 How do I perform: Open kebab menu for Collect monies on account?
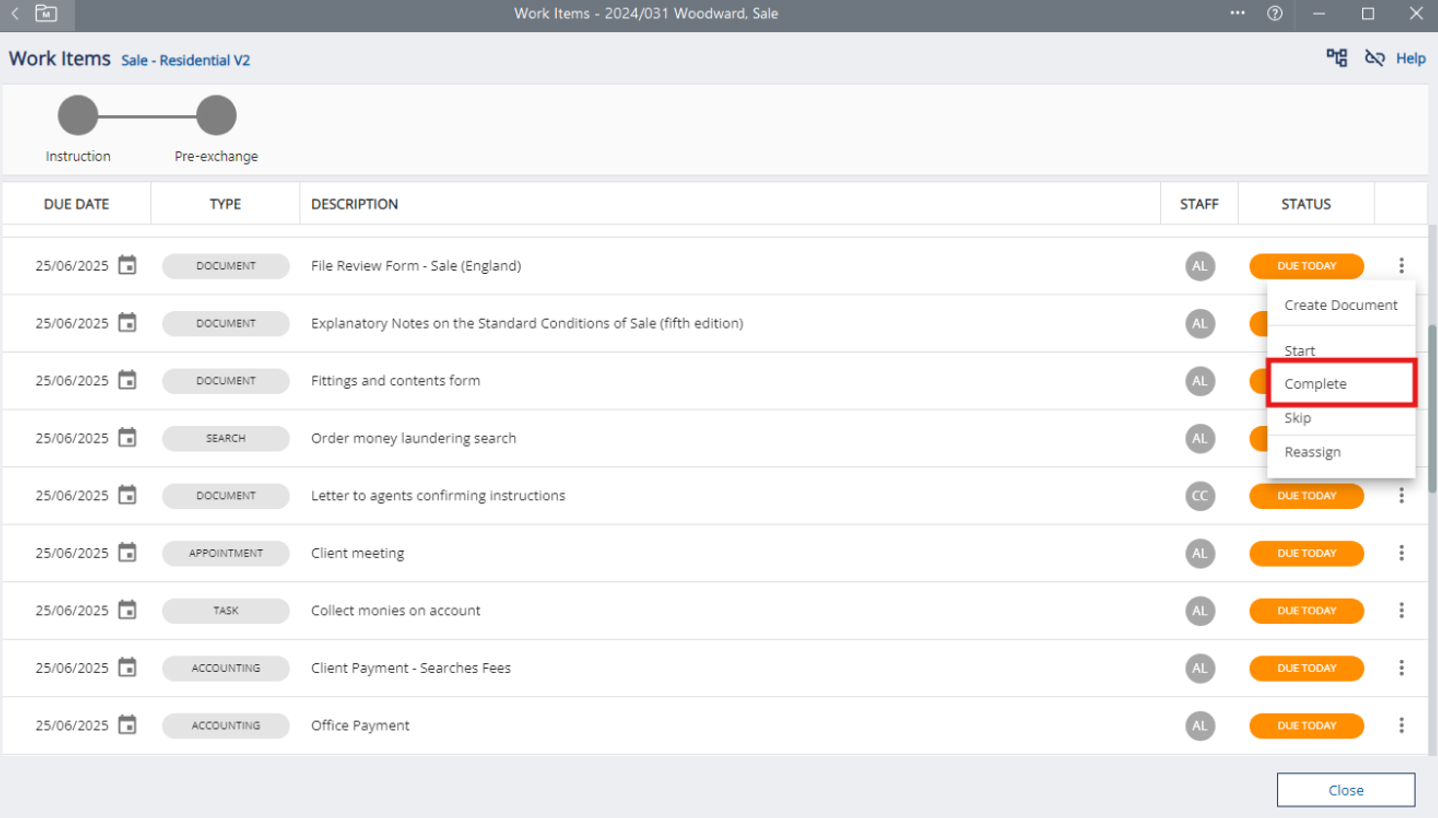[1401, 611]
